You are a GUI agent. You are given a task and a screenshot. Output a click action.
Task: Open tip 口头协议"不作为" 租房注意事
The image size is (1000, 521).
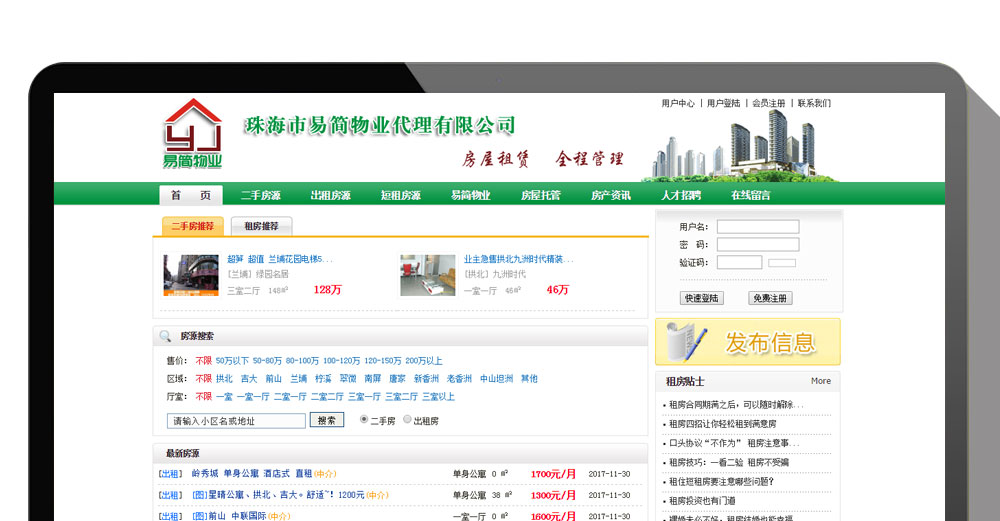click(x=733, y=443)
